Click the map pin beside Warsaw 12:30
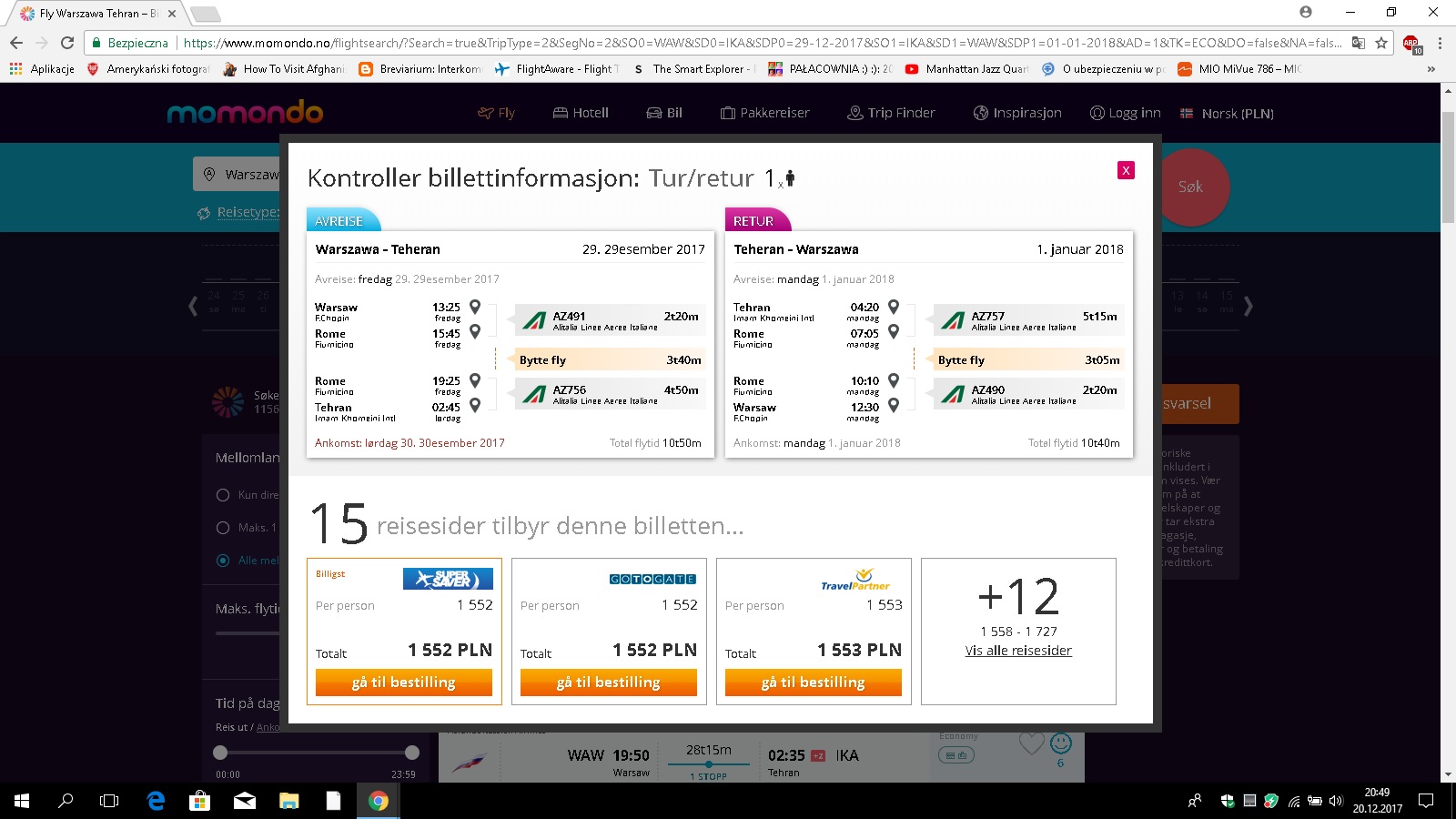 click(x=894, y=406)
